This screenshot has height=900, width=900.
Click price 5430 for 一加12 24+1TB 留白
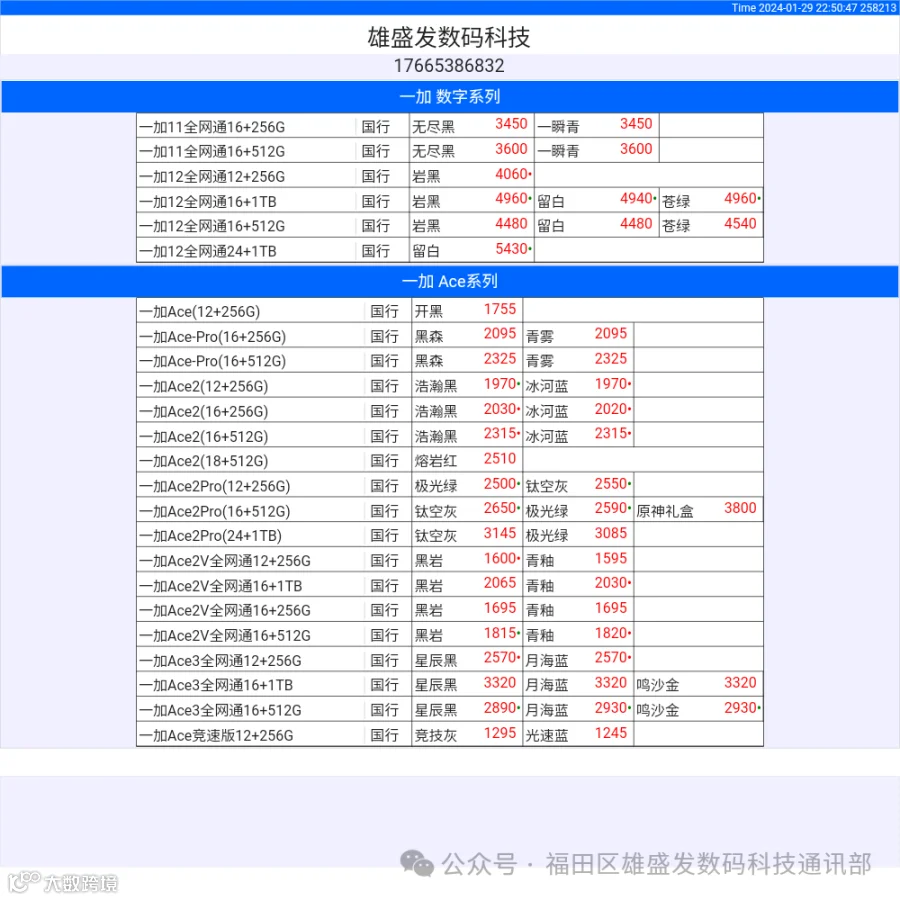[511, 249]
